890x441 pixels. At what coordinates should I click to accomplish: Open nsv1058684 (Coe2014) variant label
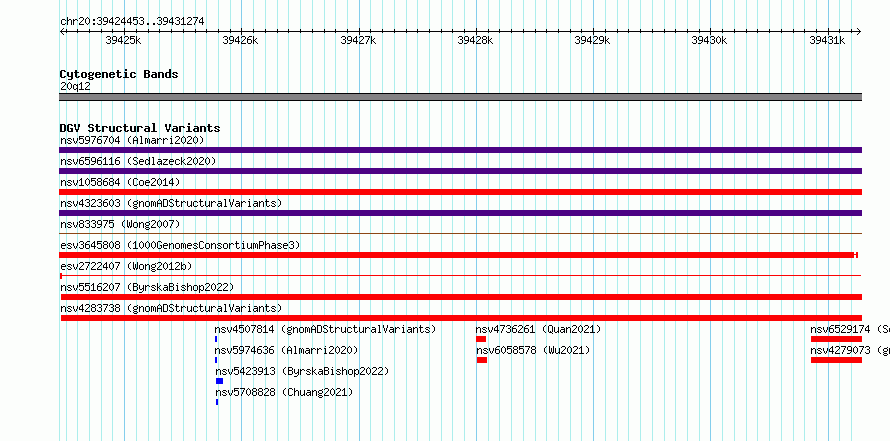120,182
